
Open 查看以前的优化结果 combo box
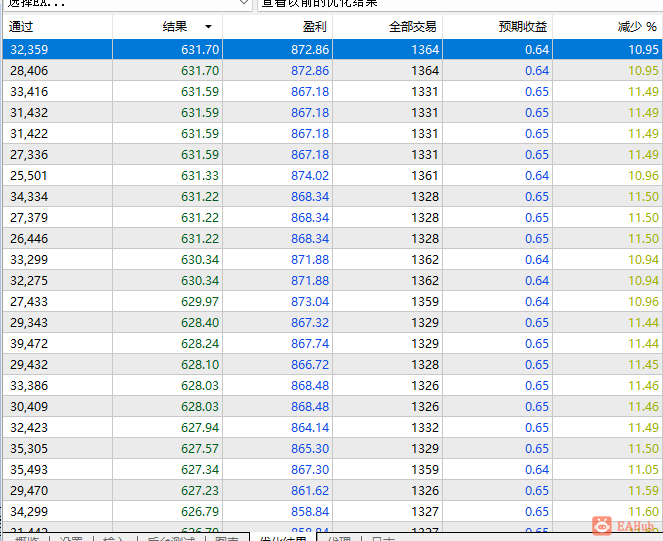[460, 4]
